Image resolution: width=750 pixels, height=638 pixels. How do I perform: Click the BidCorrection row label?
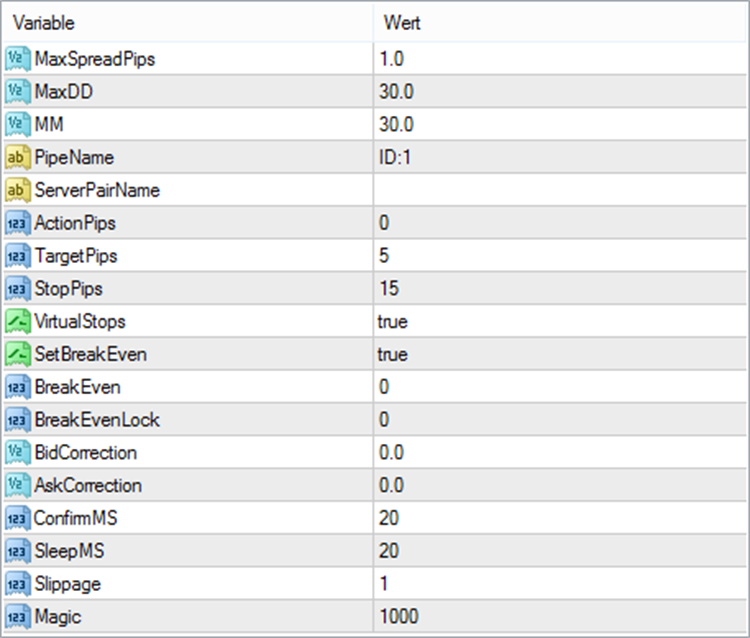point(86,452)
